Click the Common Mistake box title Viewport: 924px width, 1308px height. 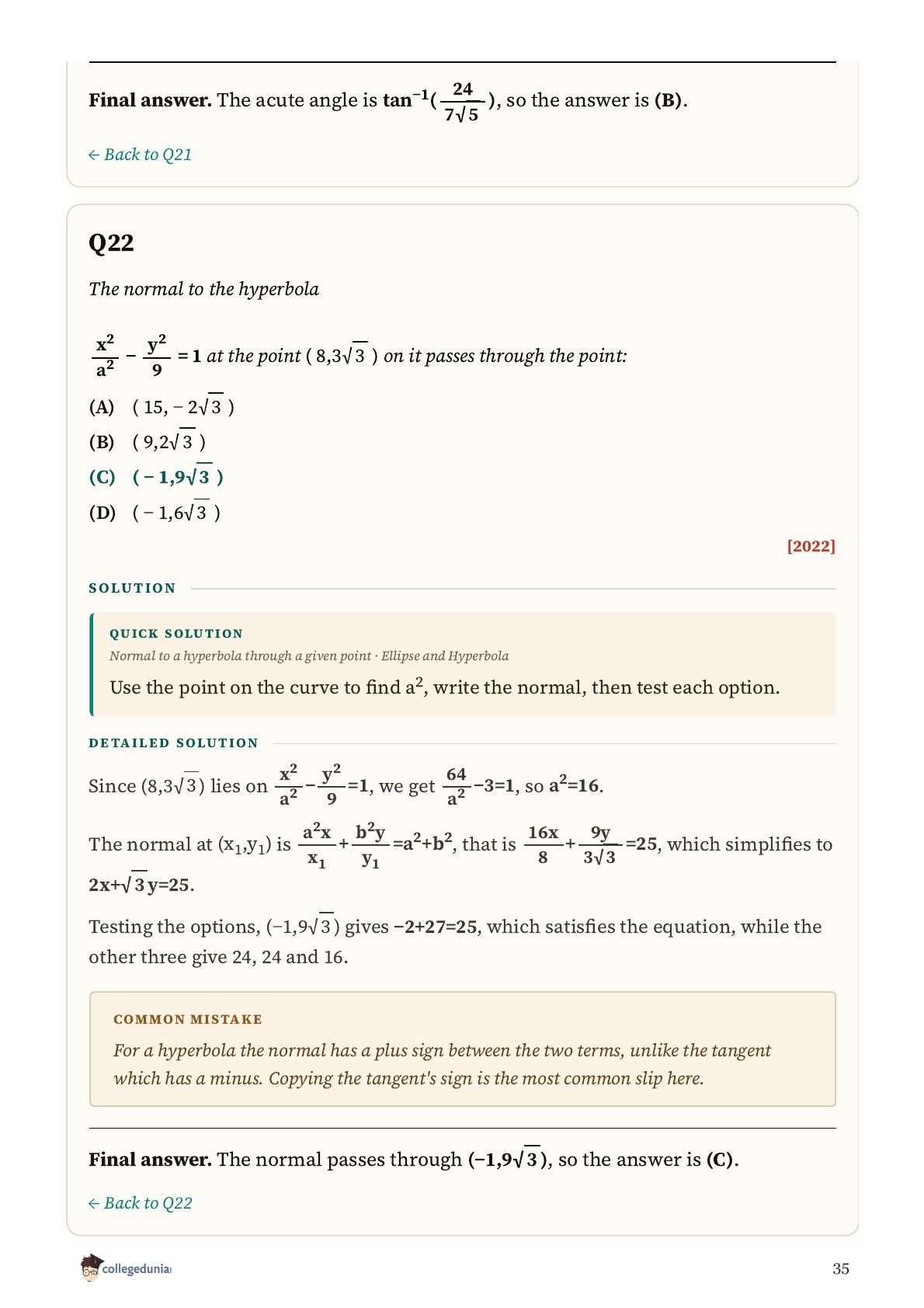pos(188,1019)
